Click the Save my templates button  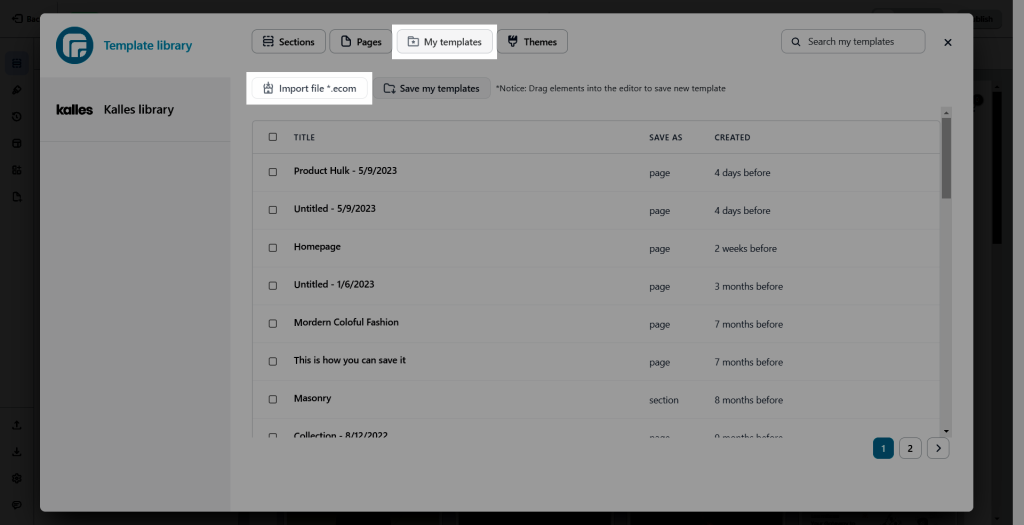[x=432, y=88]
